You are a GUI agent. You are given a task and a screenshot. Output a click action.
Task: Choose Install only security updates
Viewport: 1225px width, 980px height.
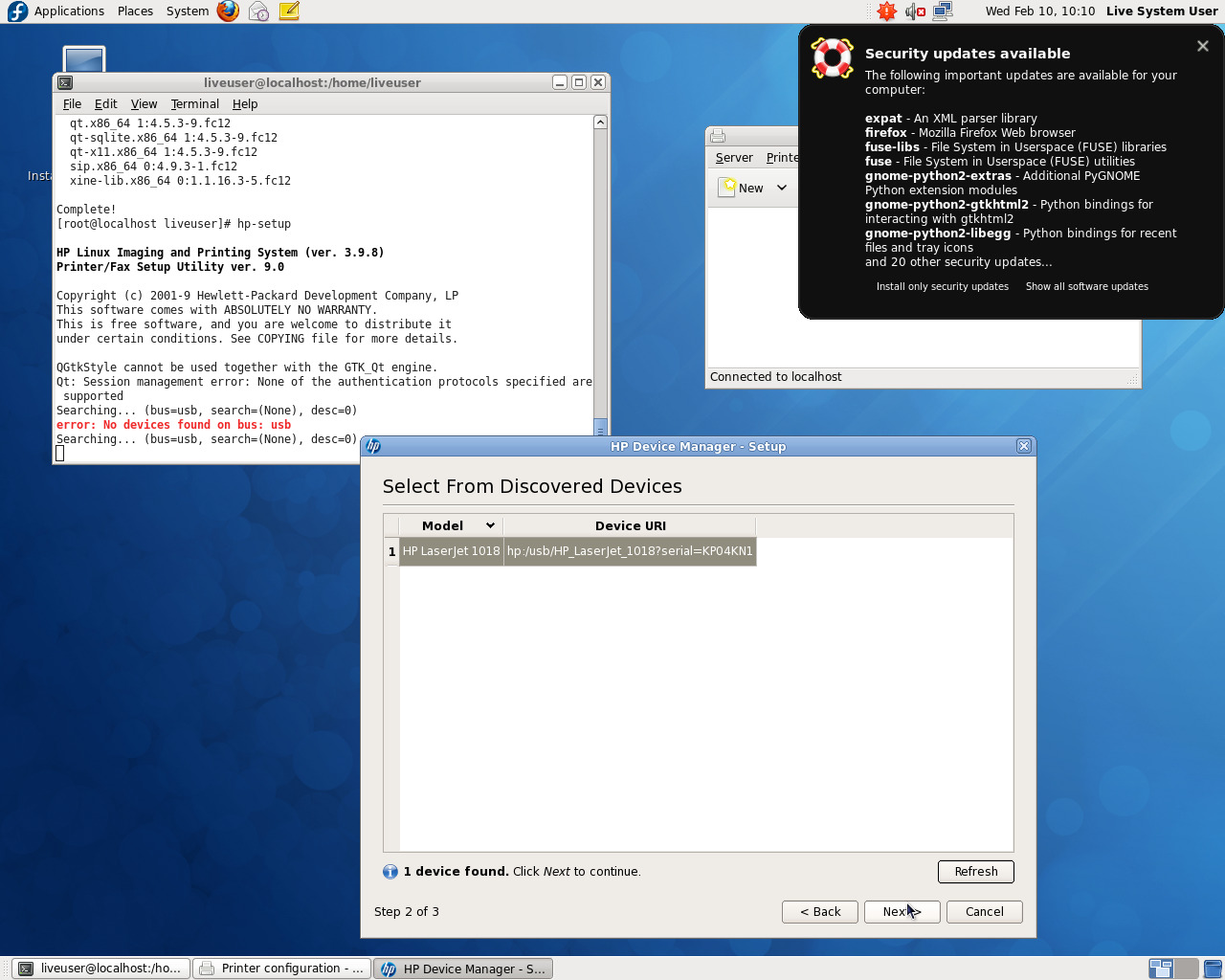942,286
